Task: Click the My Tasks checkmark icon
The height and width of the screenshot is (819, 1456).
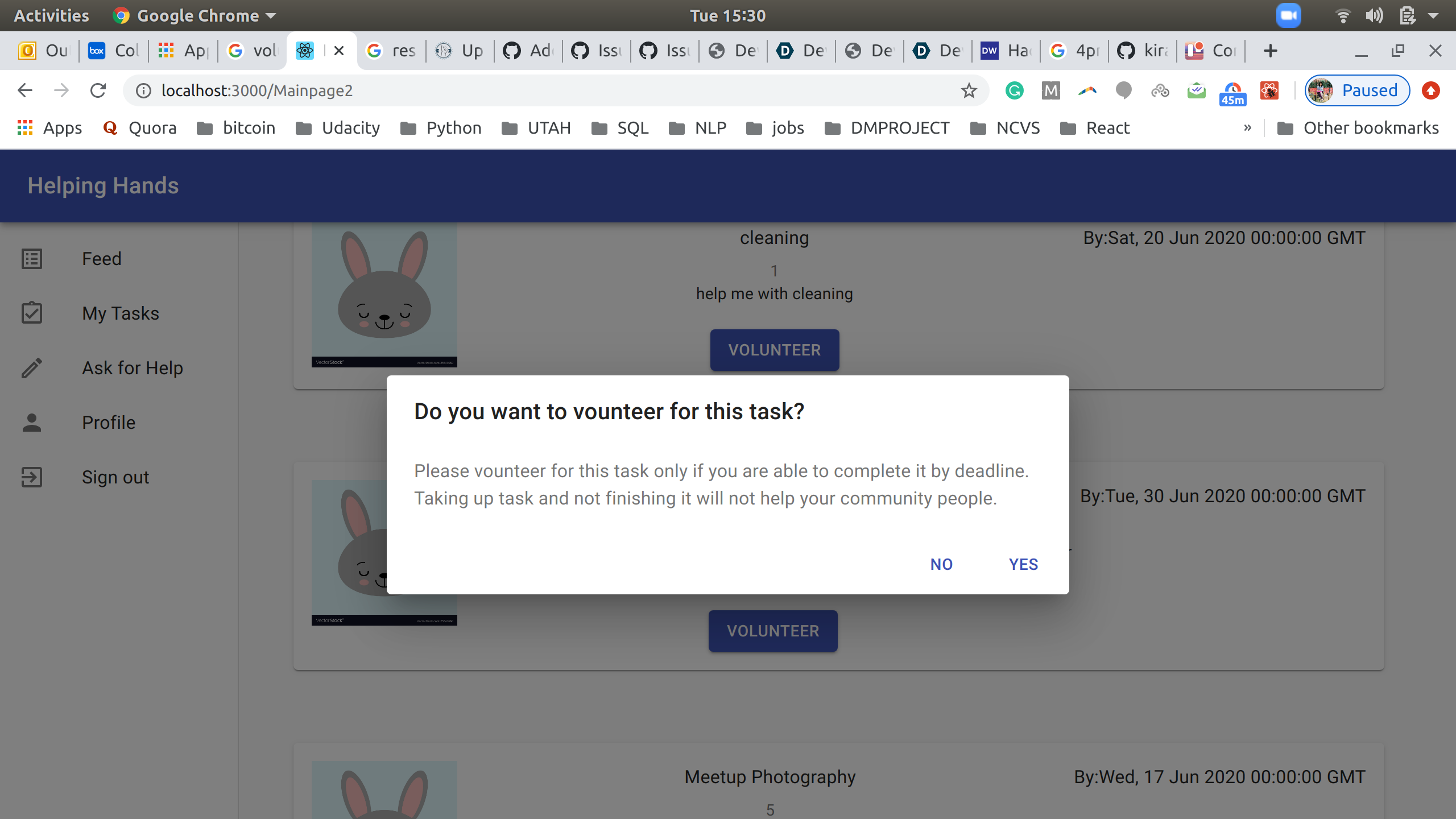Action: tap(32, 313)
